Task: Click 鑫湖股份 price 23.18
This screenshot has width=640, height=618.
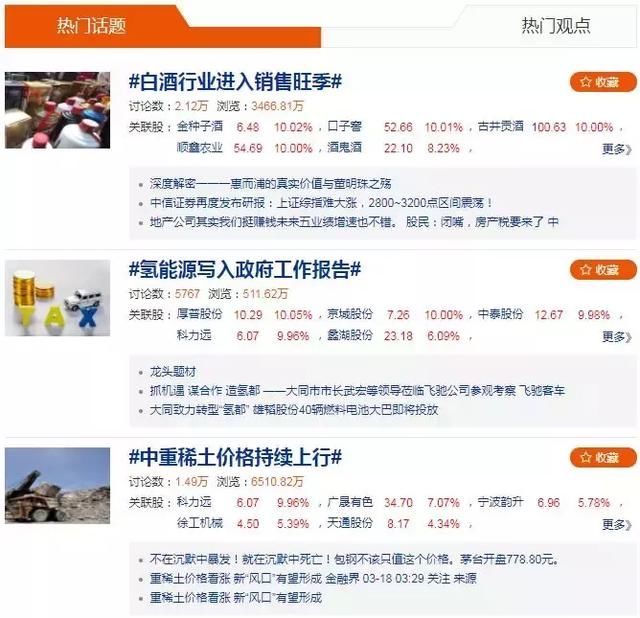Action: pyautogui.click(x=398, y=336)
